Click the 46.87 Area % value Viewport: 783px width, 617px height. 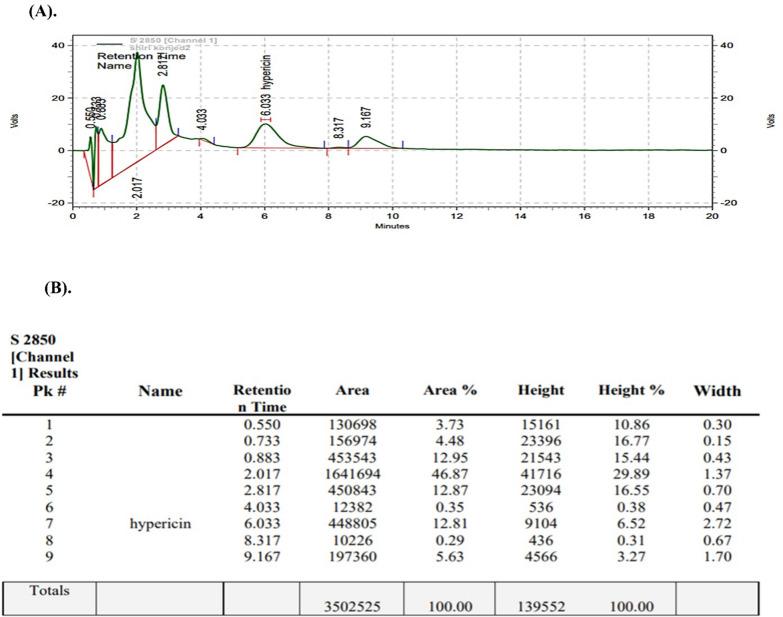click(x=450, y=474)
